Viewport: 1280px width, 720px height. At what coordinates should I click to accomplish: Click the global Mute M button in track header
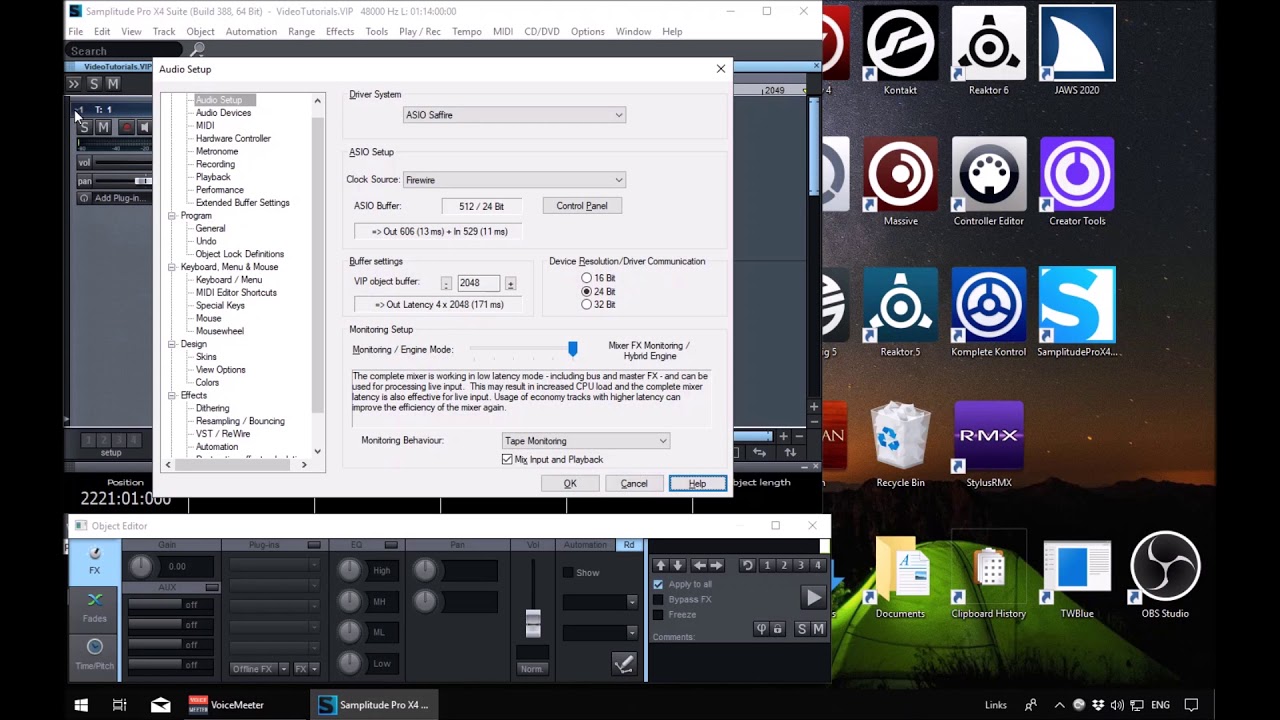tap(113, 84)
